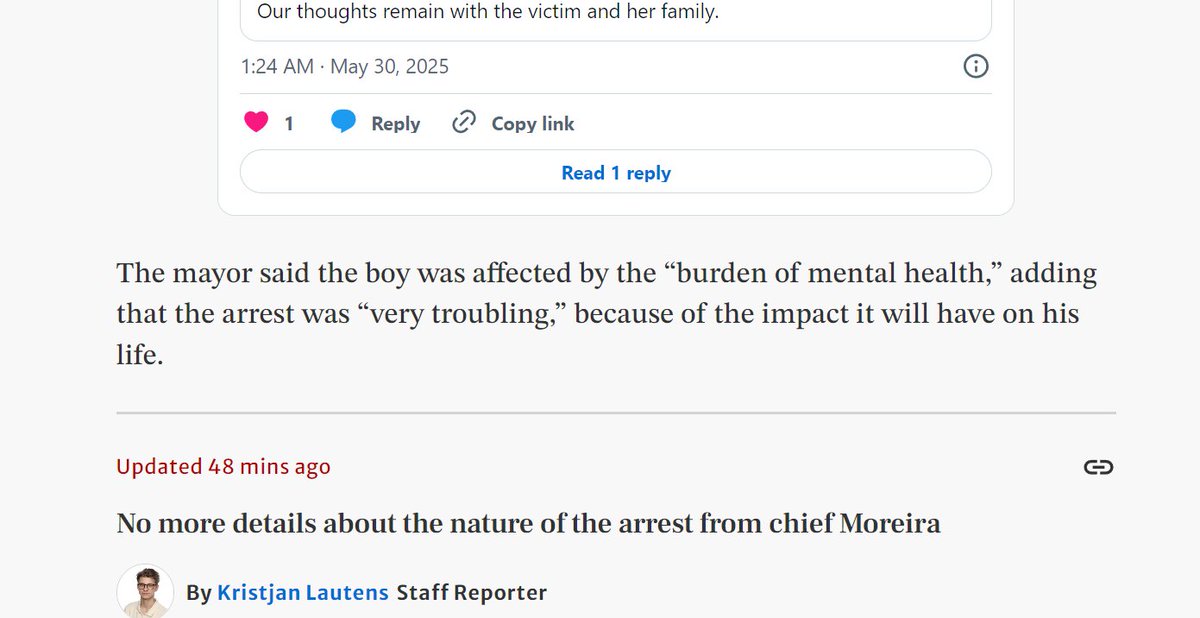
Task: Click the chain icon beside Copy link
Action: pos(463,123)
